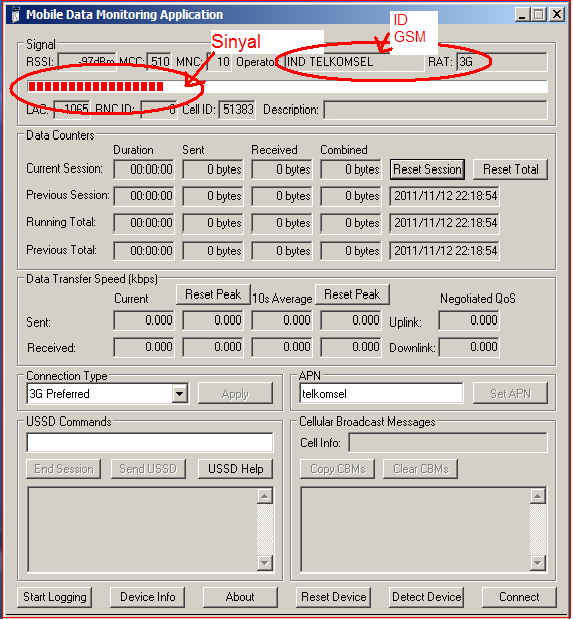Click into the APN text field
Viewport: 573px width, 619px height.
381,394
